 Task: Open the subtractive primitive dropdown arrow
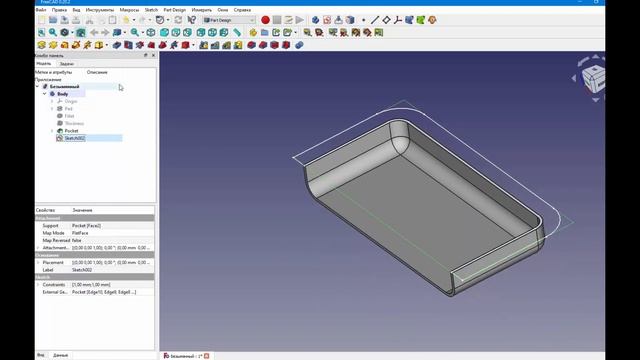(x=193, y=45)
